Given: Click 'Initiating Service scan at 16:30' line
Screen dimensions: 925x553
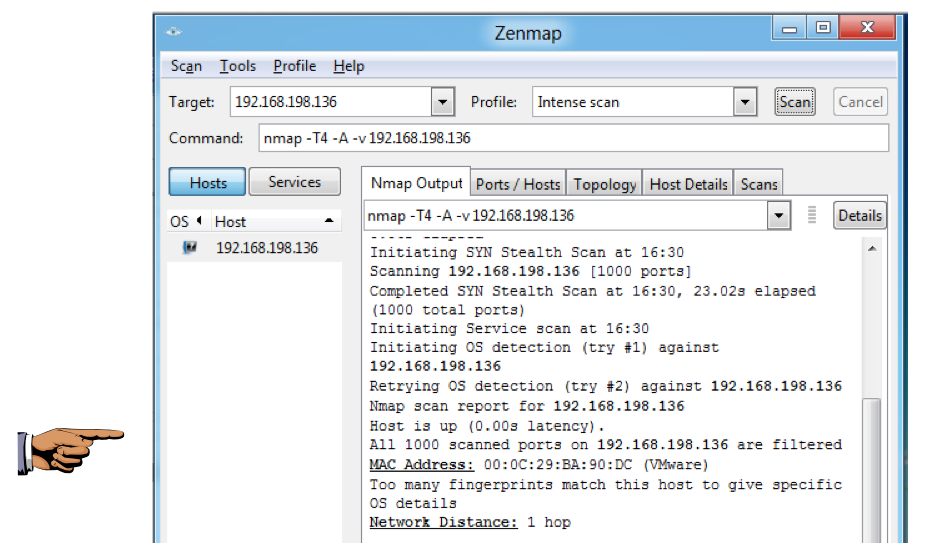Looking at the screenshot, I should coord(509,328).
